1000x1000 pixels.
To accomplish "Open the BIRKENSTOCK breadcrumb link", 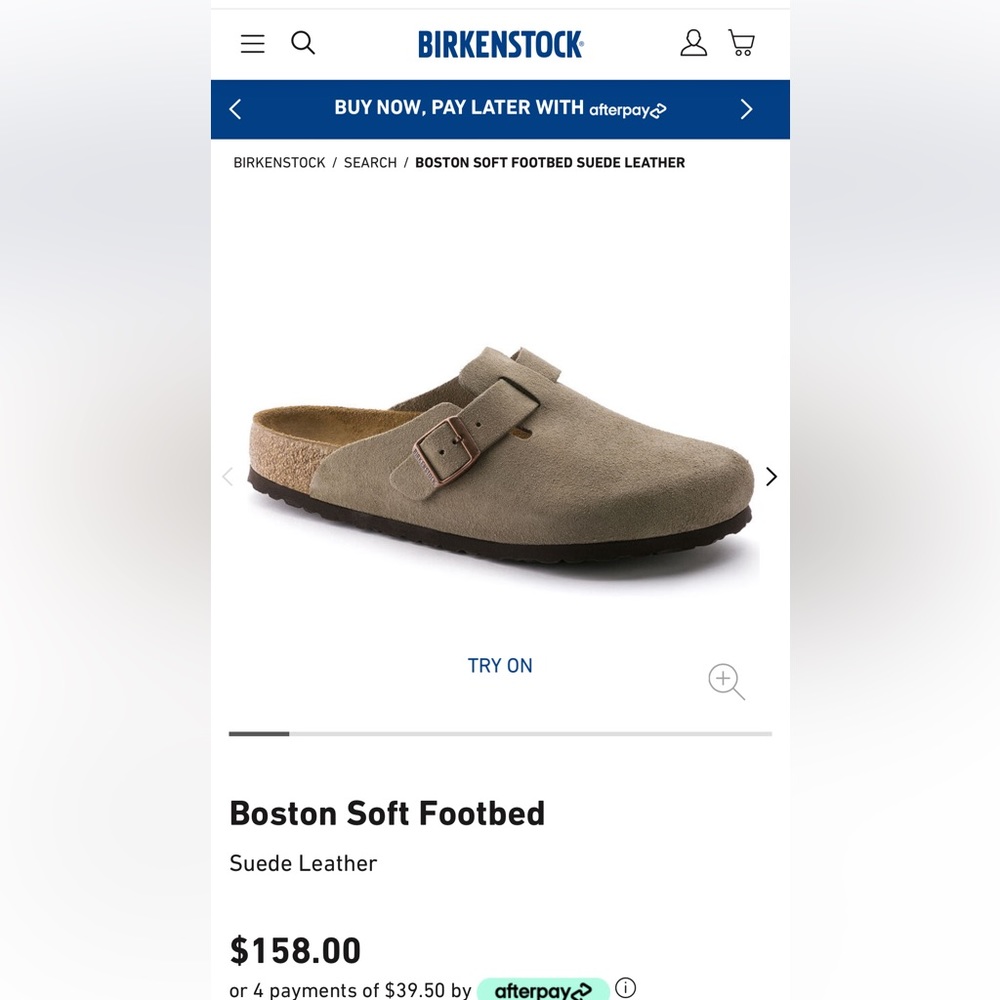I will 279,162.
